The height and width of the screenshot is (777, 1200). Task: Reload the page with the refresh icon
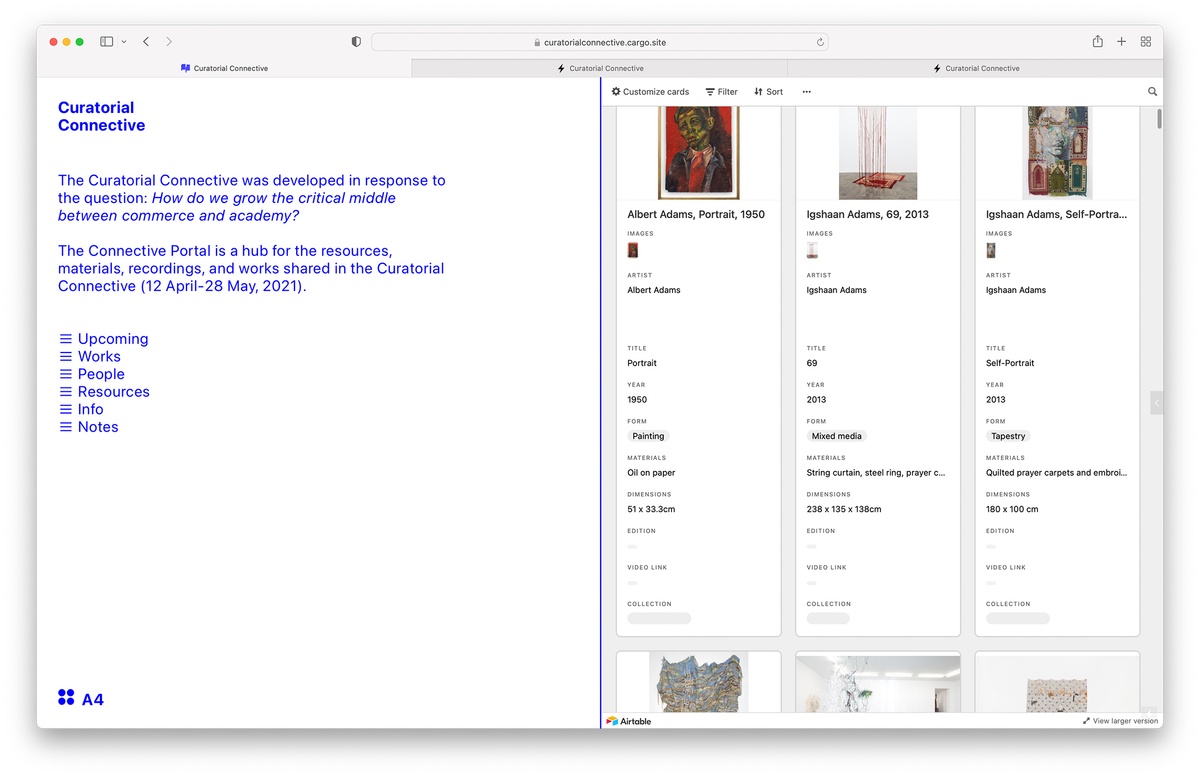click(x=820, y=42)
